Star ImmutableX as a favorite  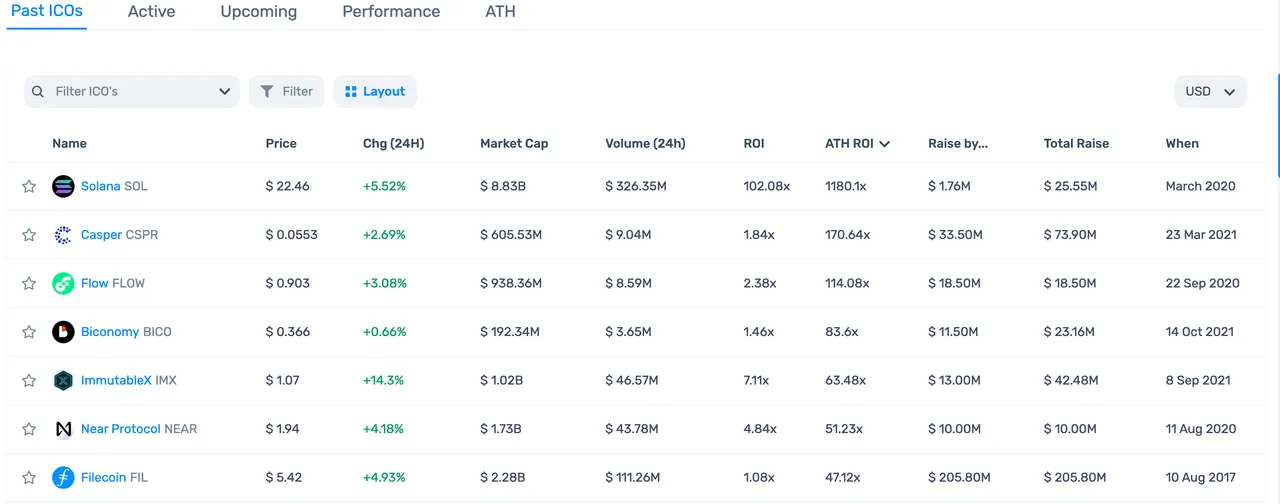click(x=29, y=380)
